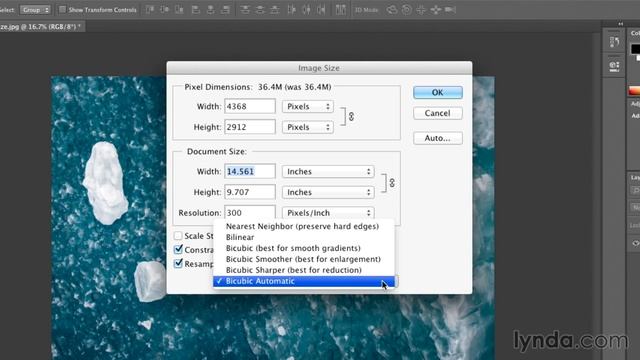Choose Bicubic Sharper (best for reduction)
The height and width of the screenshot is (360, 640).
pyautogui.click(x=304, y=270)
